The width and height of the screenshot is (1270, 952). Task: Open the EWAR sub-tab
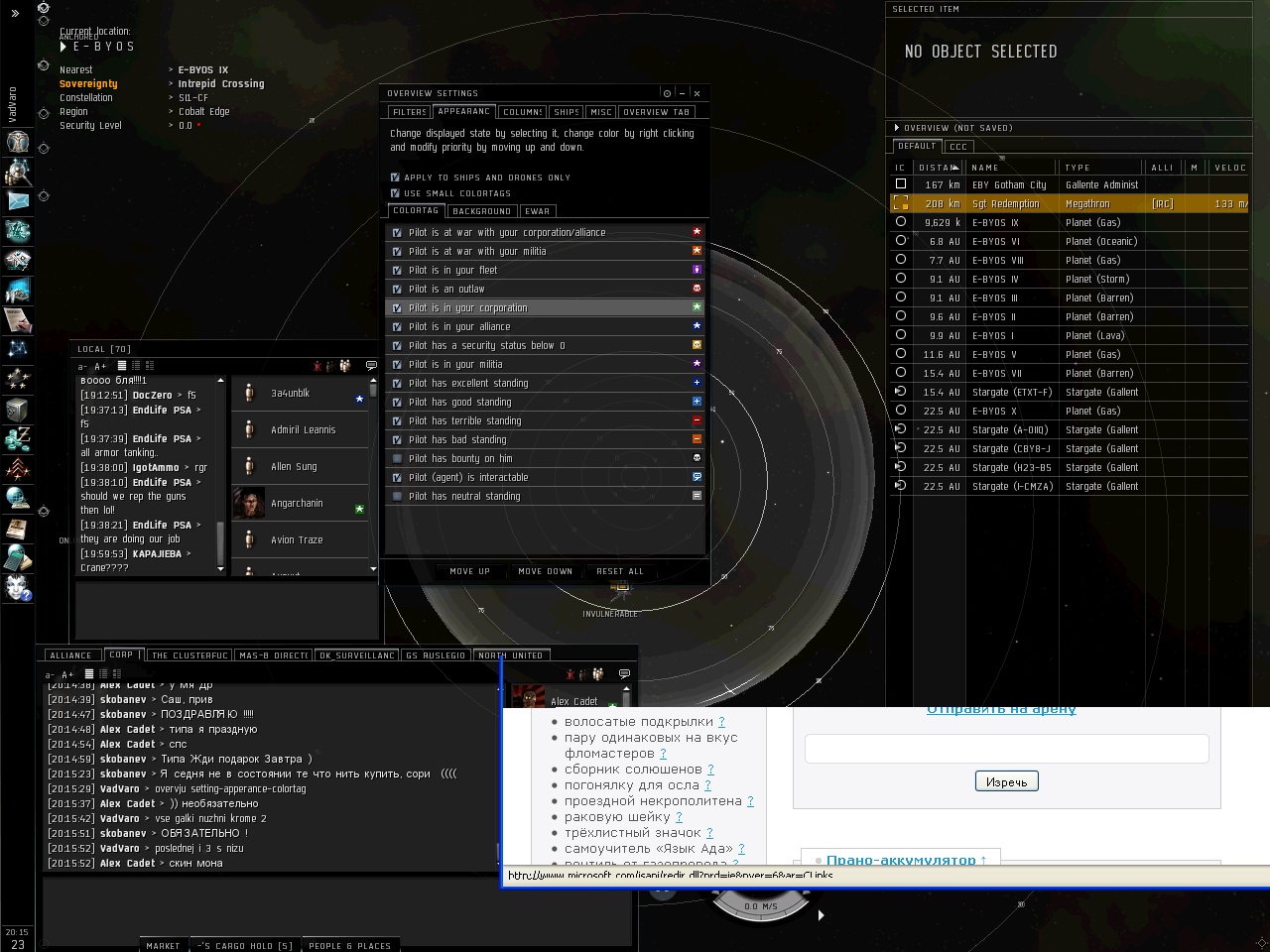point(537,211)
